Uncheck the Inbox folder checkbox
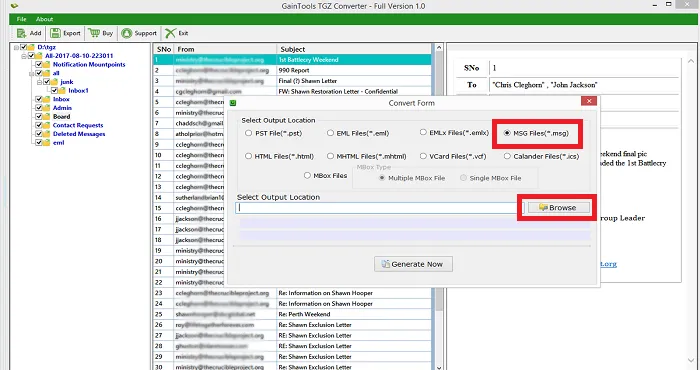 (39, 99)
